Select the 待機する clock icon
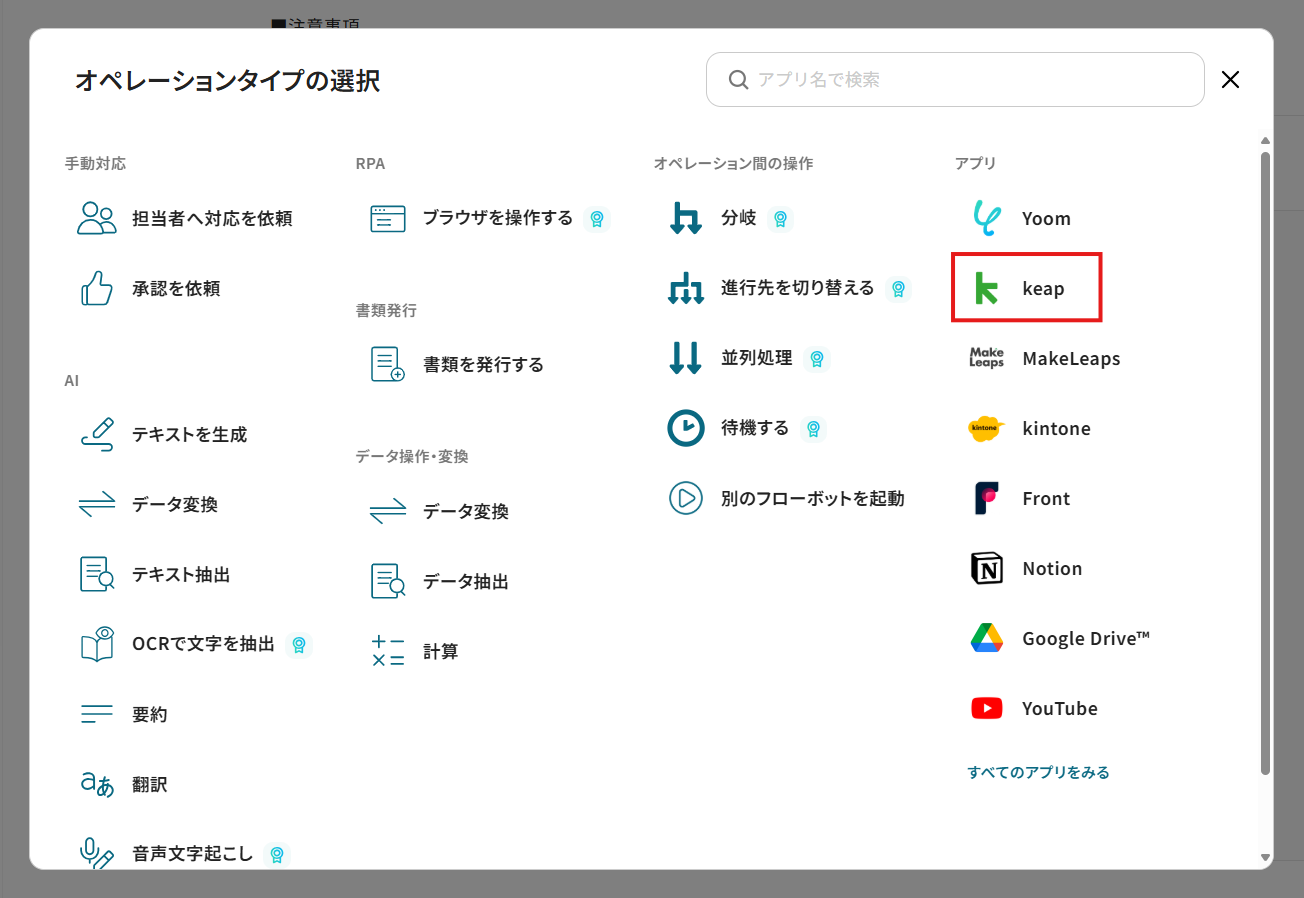 pos(686,428)
